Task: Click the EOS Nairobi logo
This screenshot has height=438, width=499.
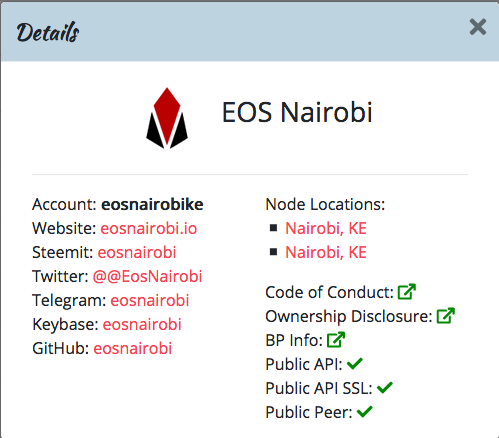Action: coord(167,118)
